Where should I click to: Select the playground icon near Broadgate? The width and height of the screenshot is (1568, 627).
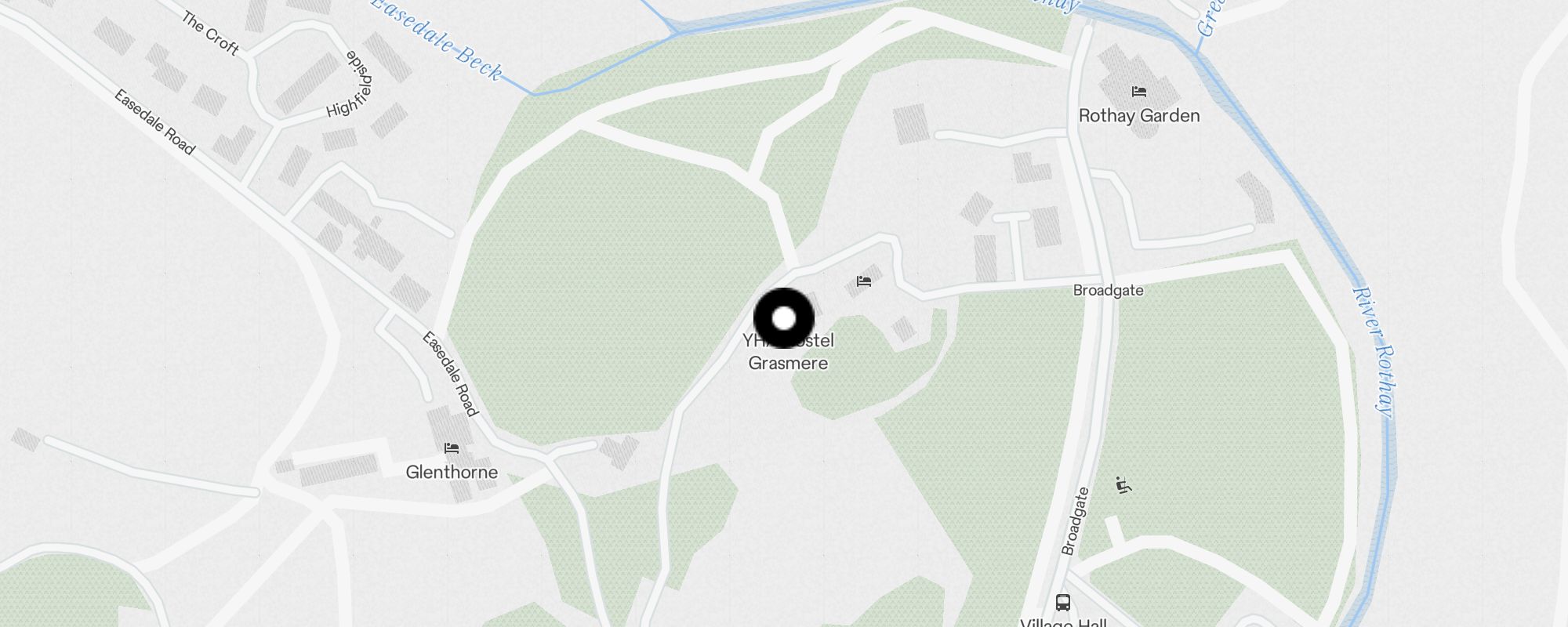pos(1123,485)
